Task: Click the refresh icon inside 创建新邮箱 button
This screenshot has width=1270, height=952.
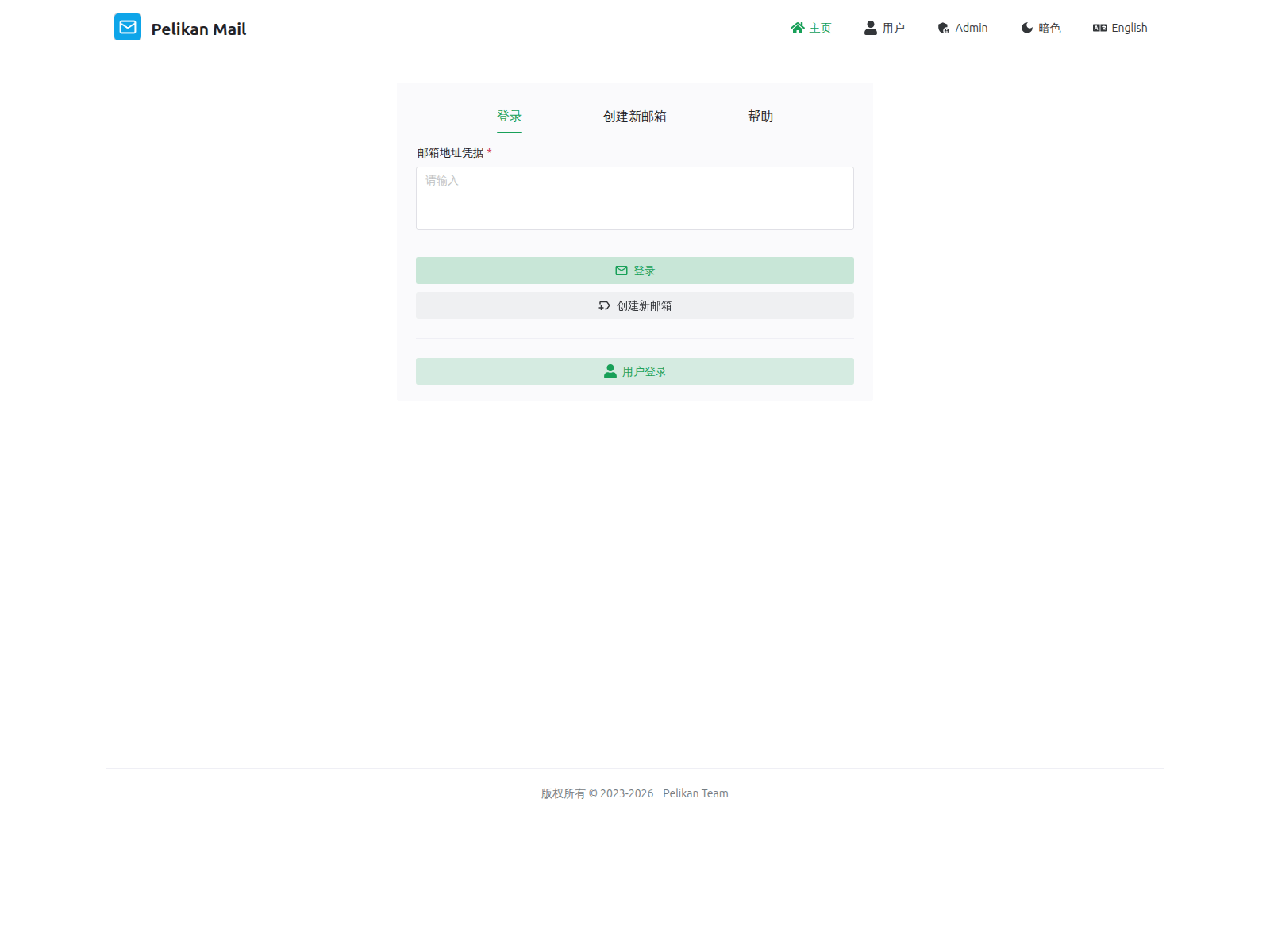Action: tap(602, 305)
